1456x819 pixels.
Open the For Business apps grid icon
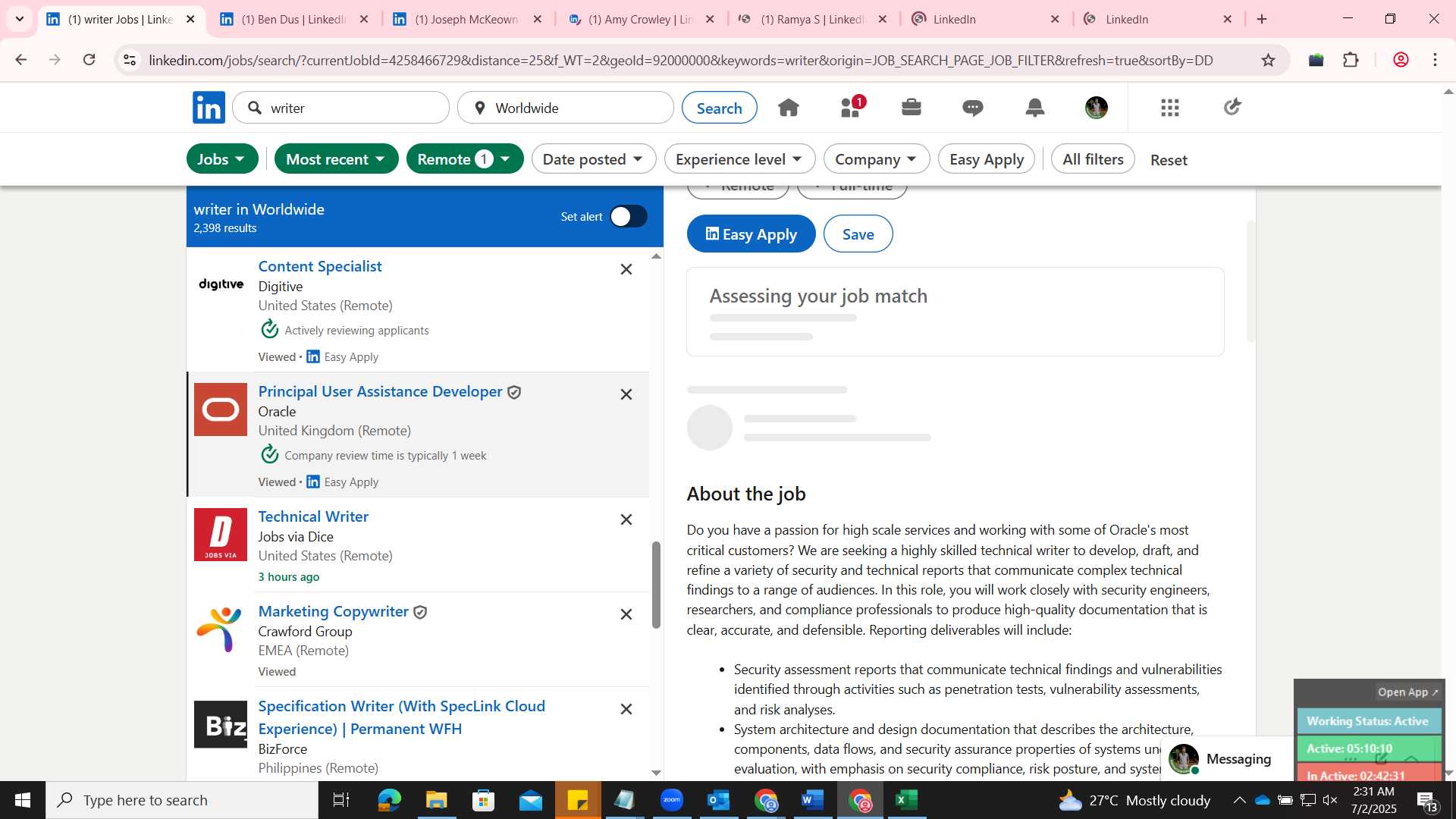1170,108
